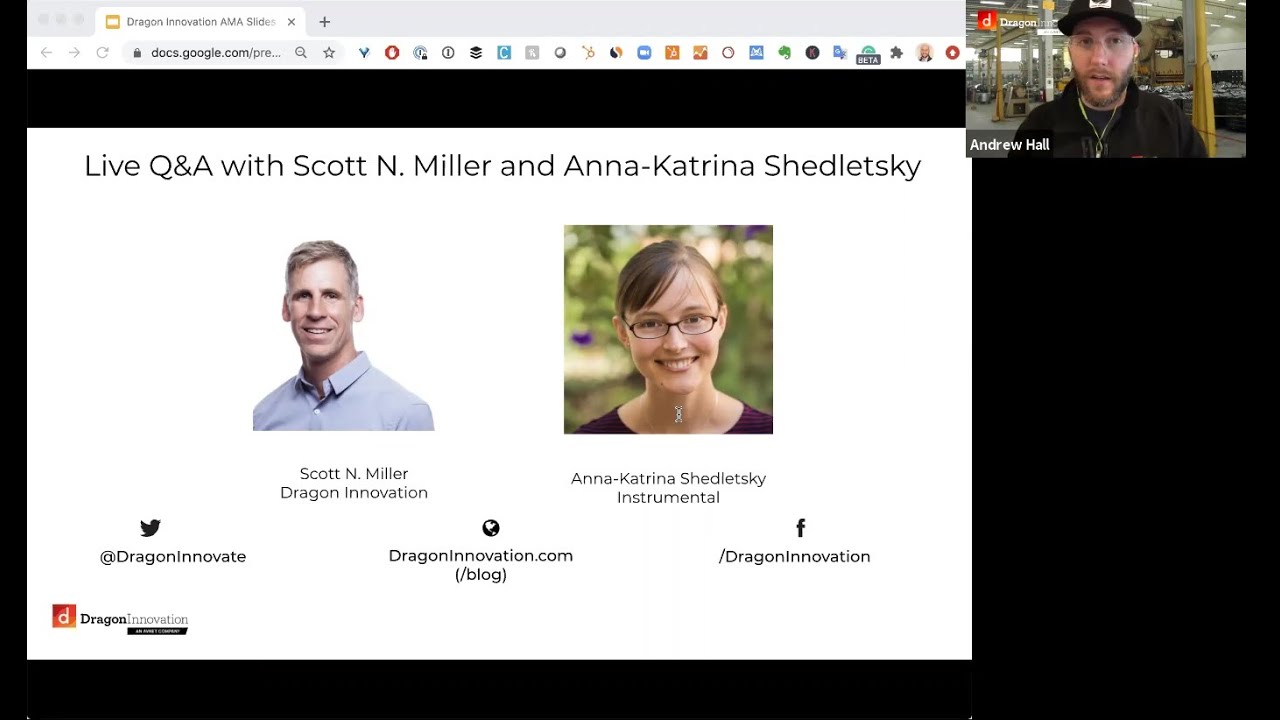This screenshot has height=720, width=1280.
Task: Click the browser forward arrow
Action: [x=74, y=53]
